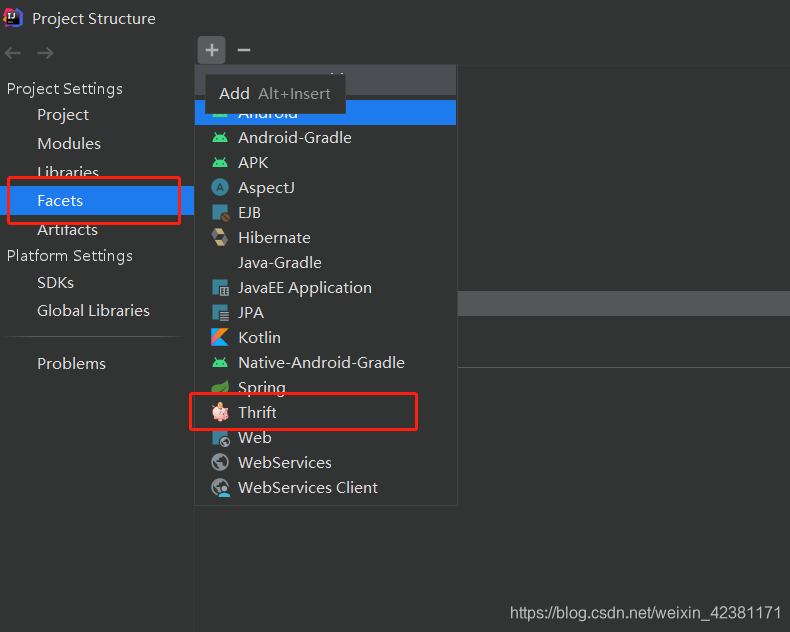The height and width of the screenshot is (632, 790).
Task: Pick Hibernate from the popup list
Action: 325,237
